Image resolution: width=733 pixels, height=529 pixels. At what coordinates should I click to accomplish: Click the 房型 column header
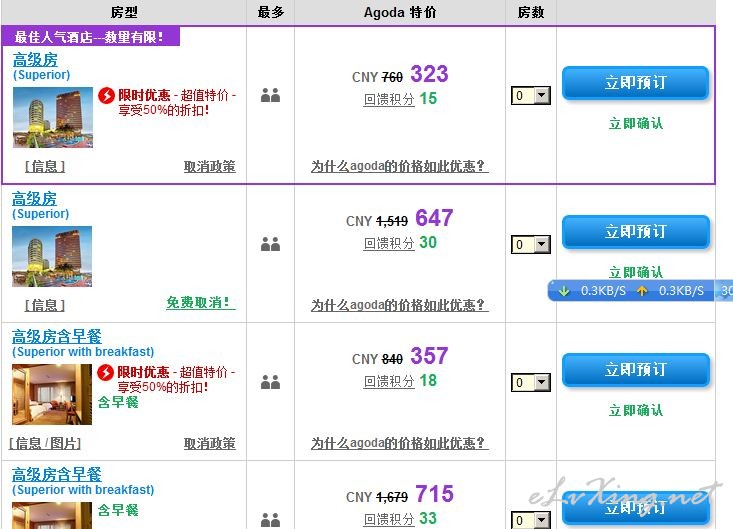(124, 12)
